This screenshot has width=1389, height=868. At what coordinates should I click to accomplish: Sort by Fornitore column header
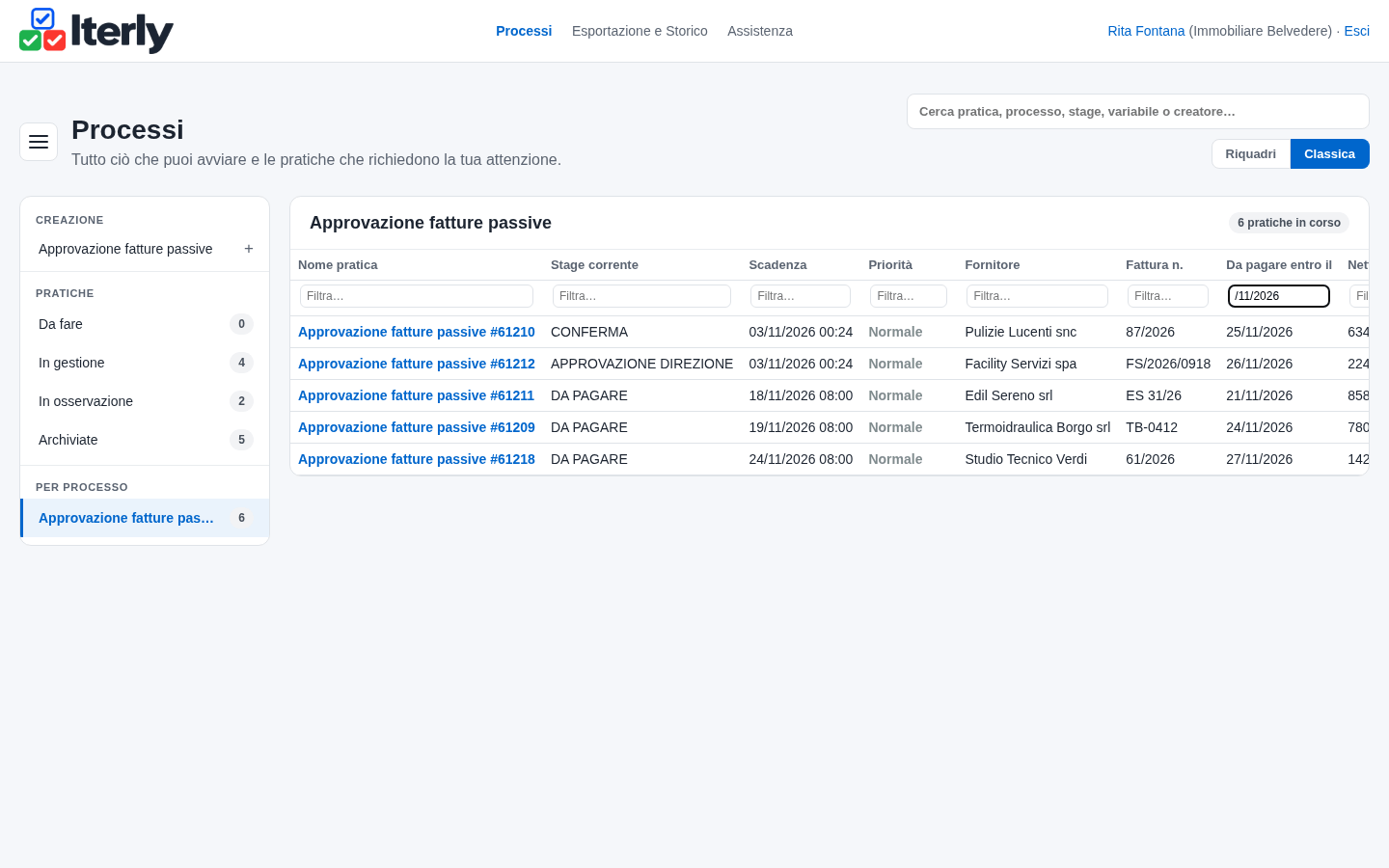(x=993, y=265)
